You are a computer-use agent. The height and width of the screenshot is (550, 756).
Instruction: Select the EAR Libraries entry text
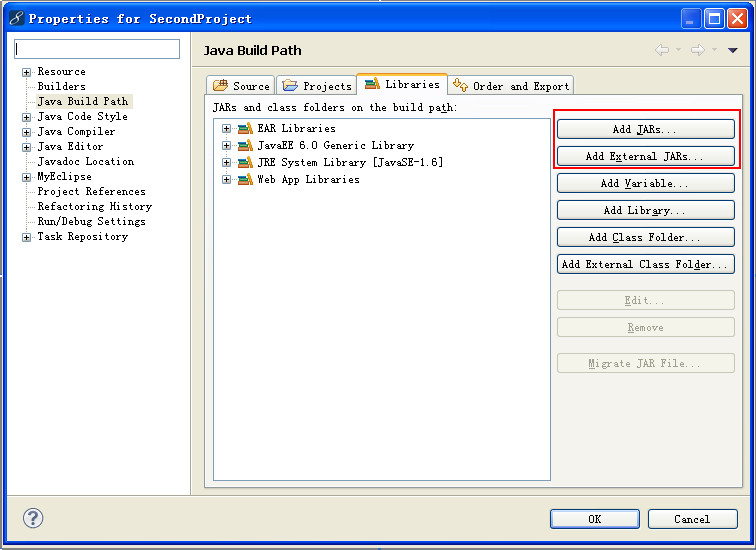click(297, 128)
